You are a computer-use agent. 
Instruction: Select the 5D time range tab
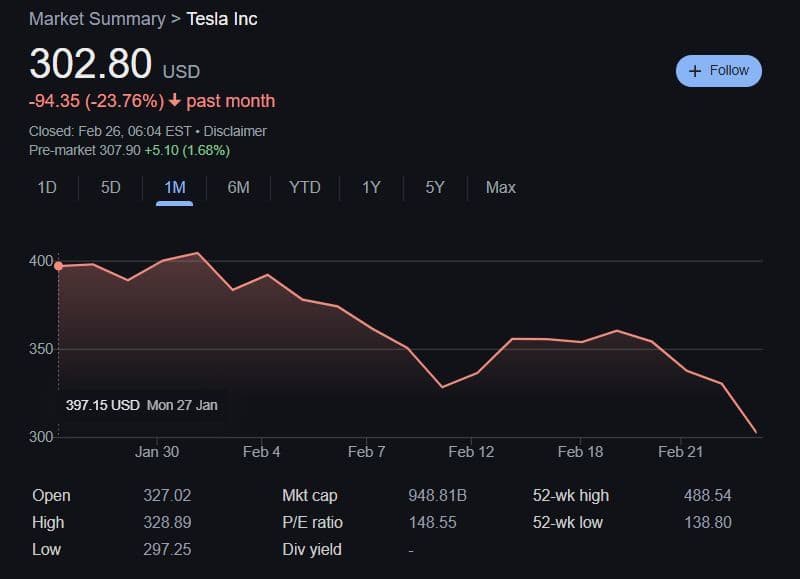click(x=110, y=187)
